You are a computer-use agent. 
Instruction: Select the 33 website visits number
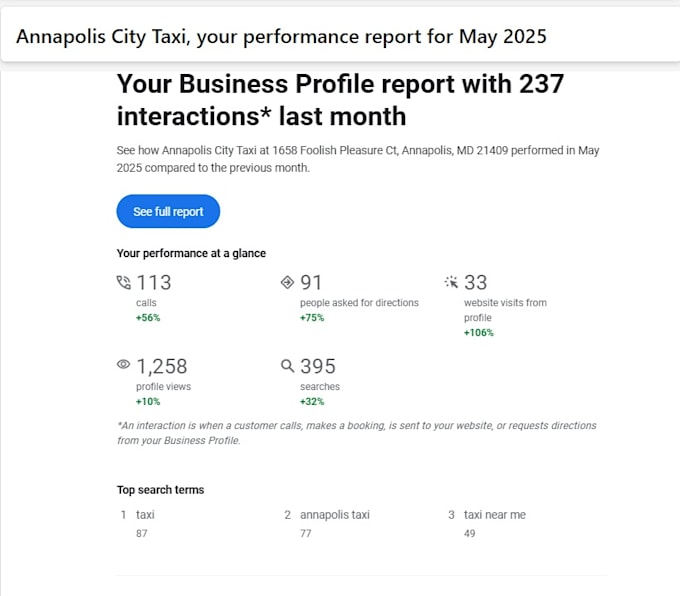(475, 282)
